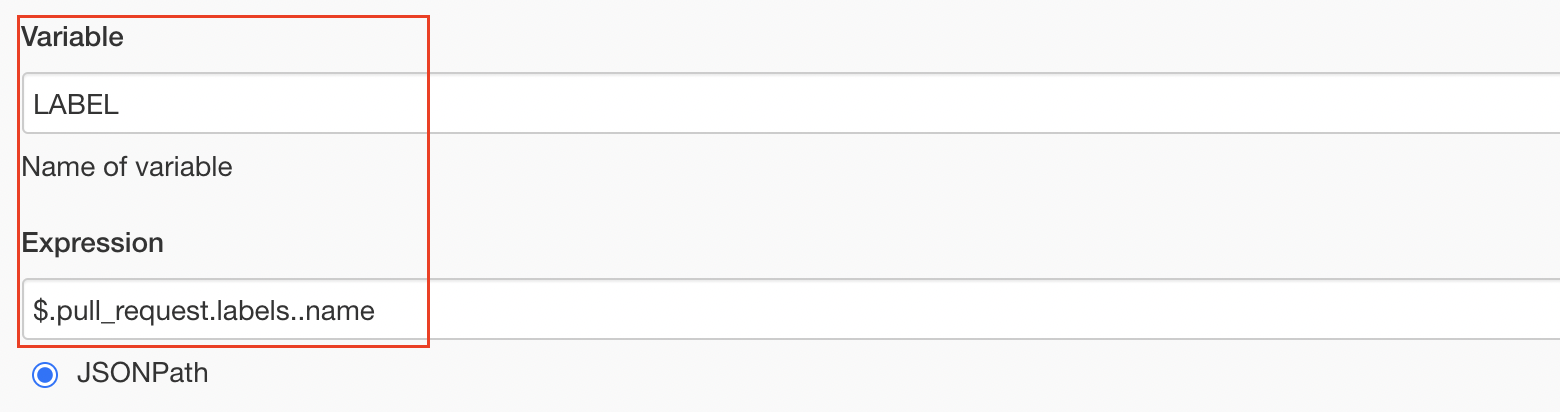Click the bold "Variable" heading label
The width and height of the screenshot is (1560, 412).
coord(73,37)
